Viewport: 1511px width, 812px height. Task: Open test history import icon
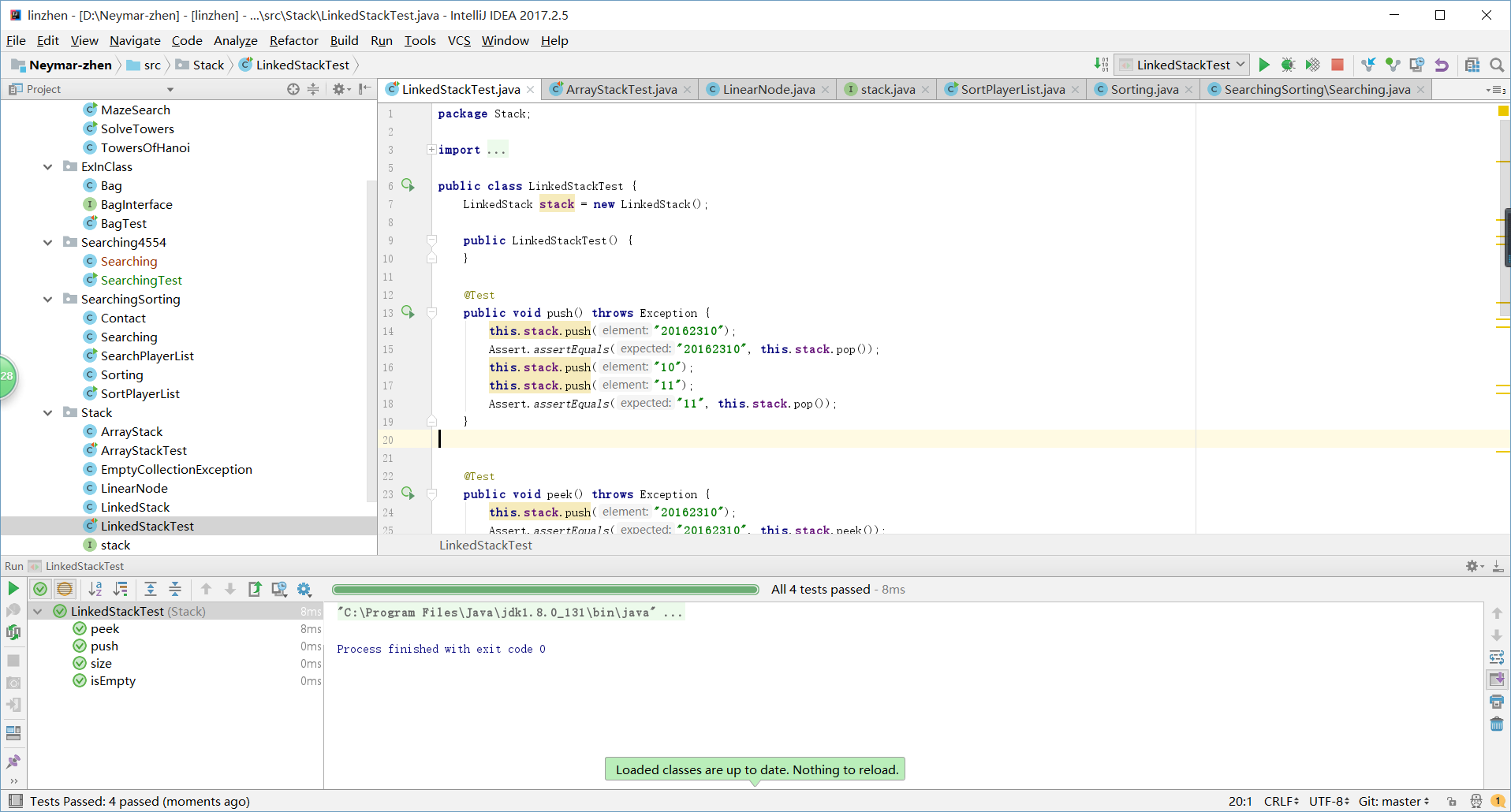click(279, 589)
